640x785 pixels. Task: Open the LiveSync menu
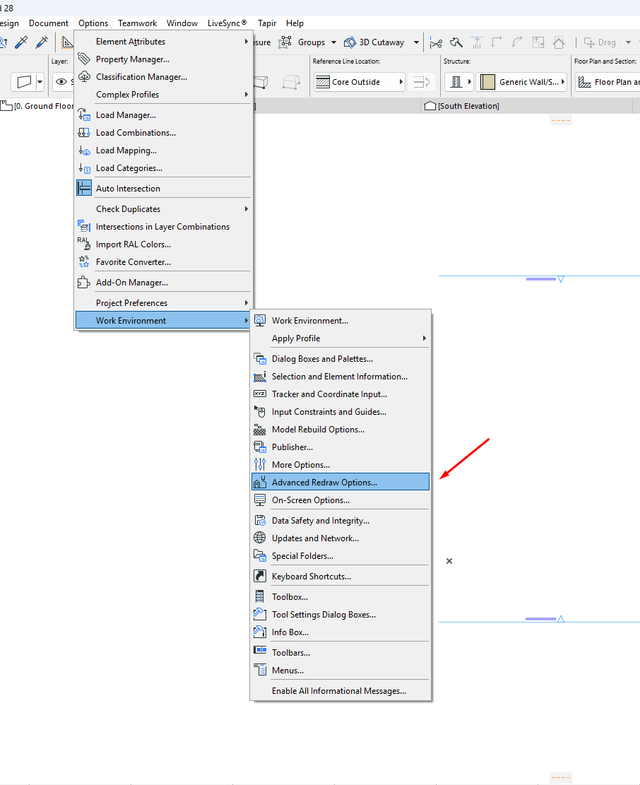coord(227,23)
